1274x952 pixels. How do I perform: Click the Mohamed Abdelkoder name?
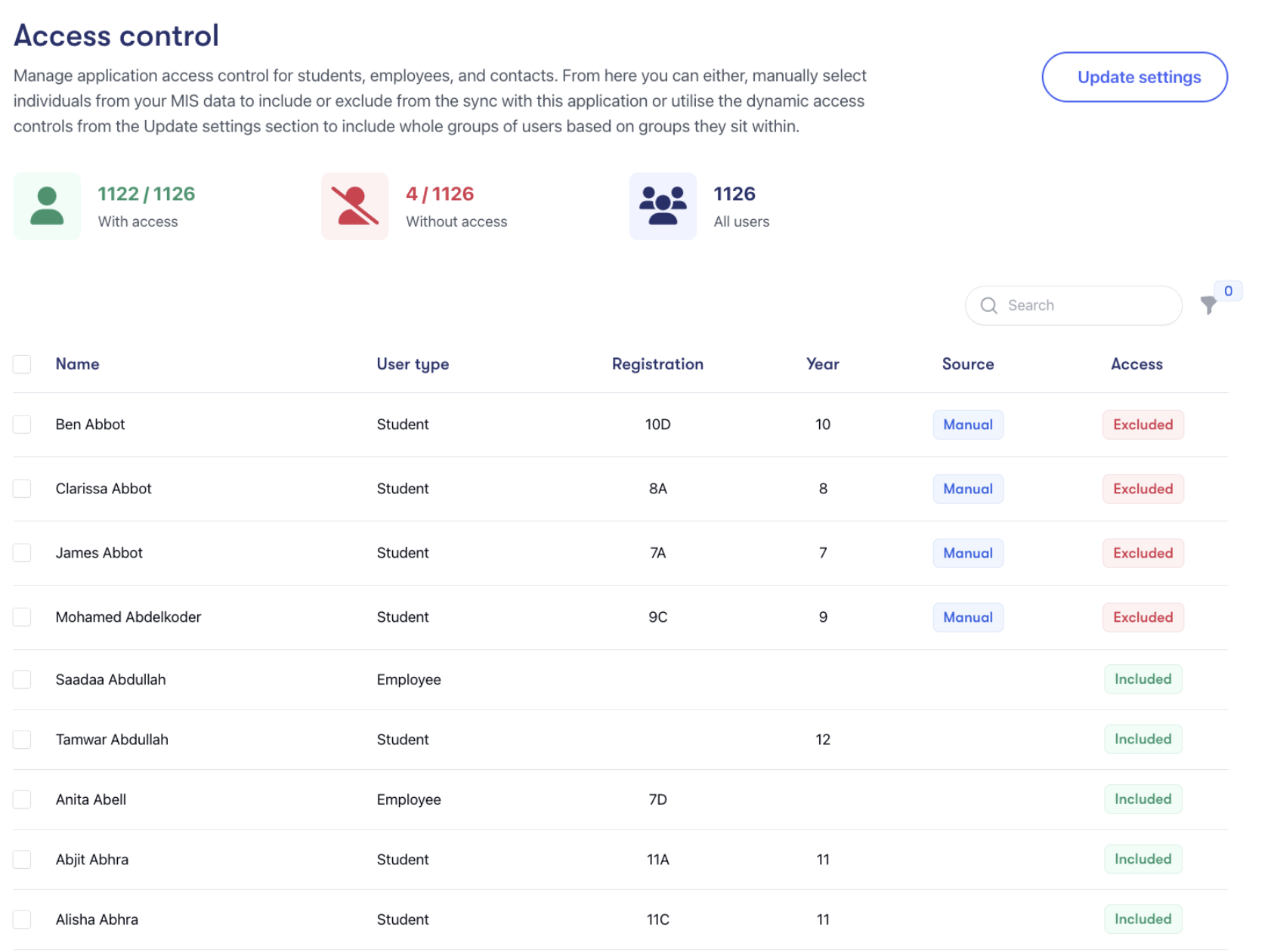coord(128,617)
